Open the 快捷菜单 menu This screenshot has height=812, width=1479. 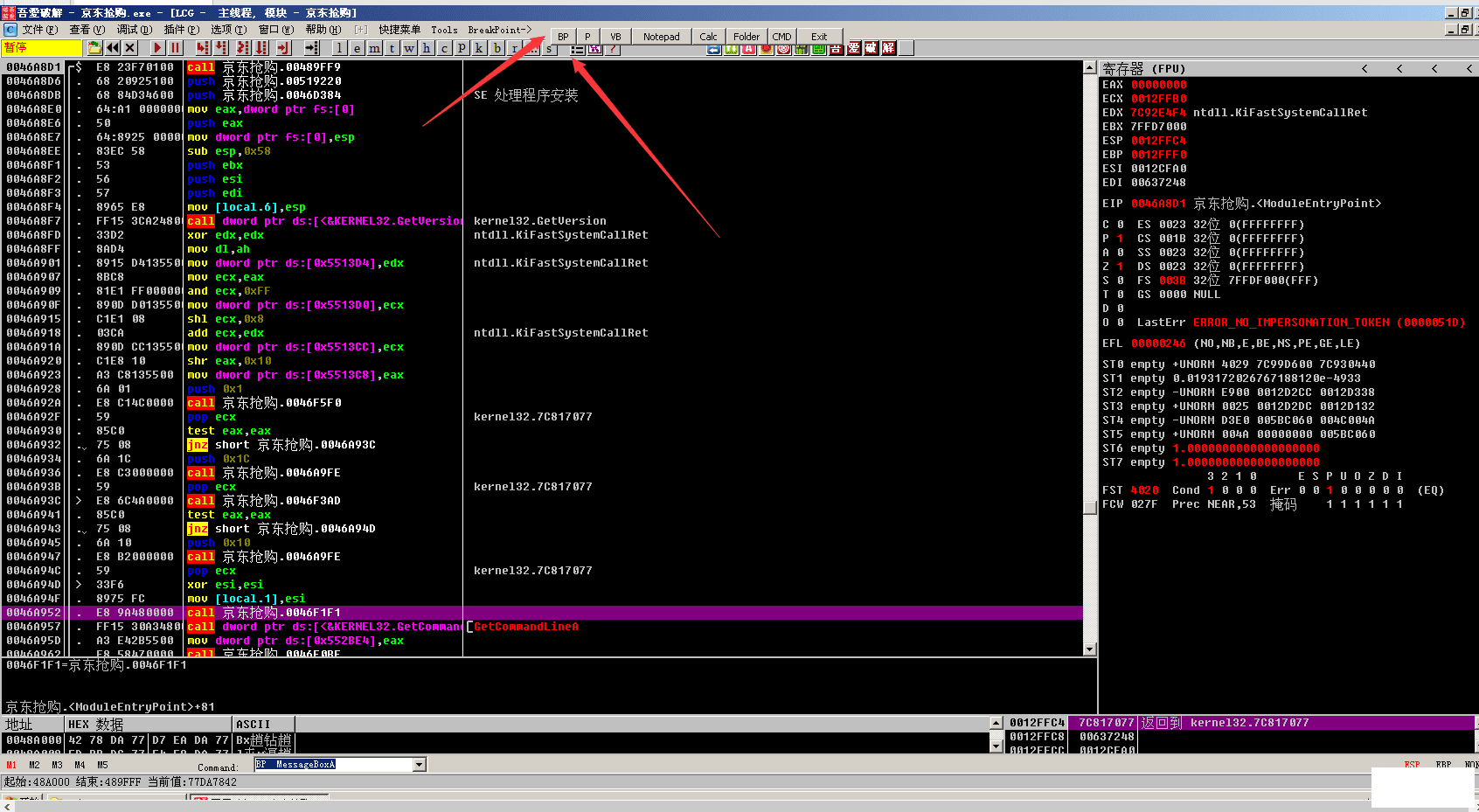tap(399, 30)
